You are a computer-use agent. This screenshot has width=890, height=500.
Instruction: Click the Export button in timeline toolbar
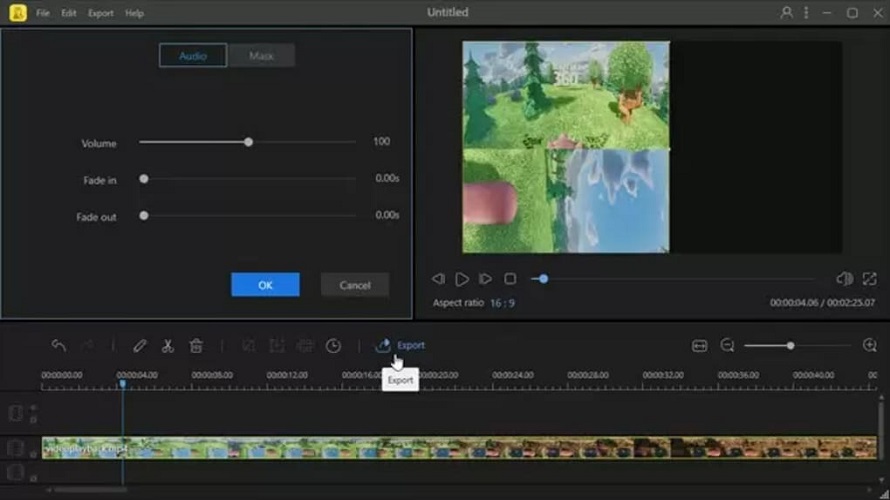pyautogui.click(x=400, y=346)
